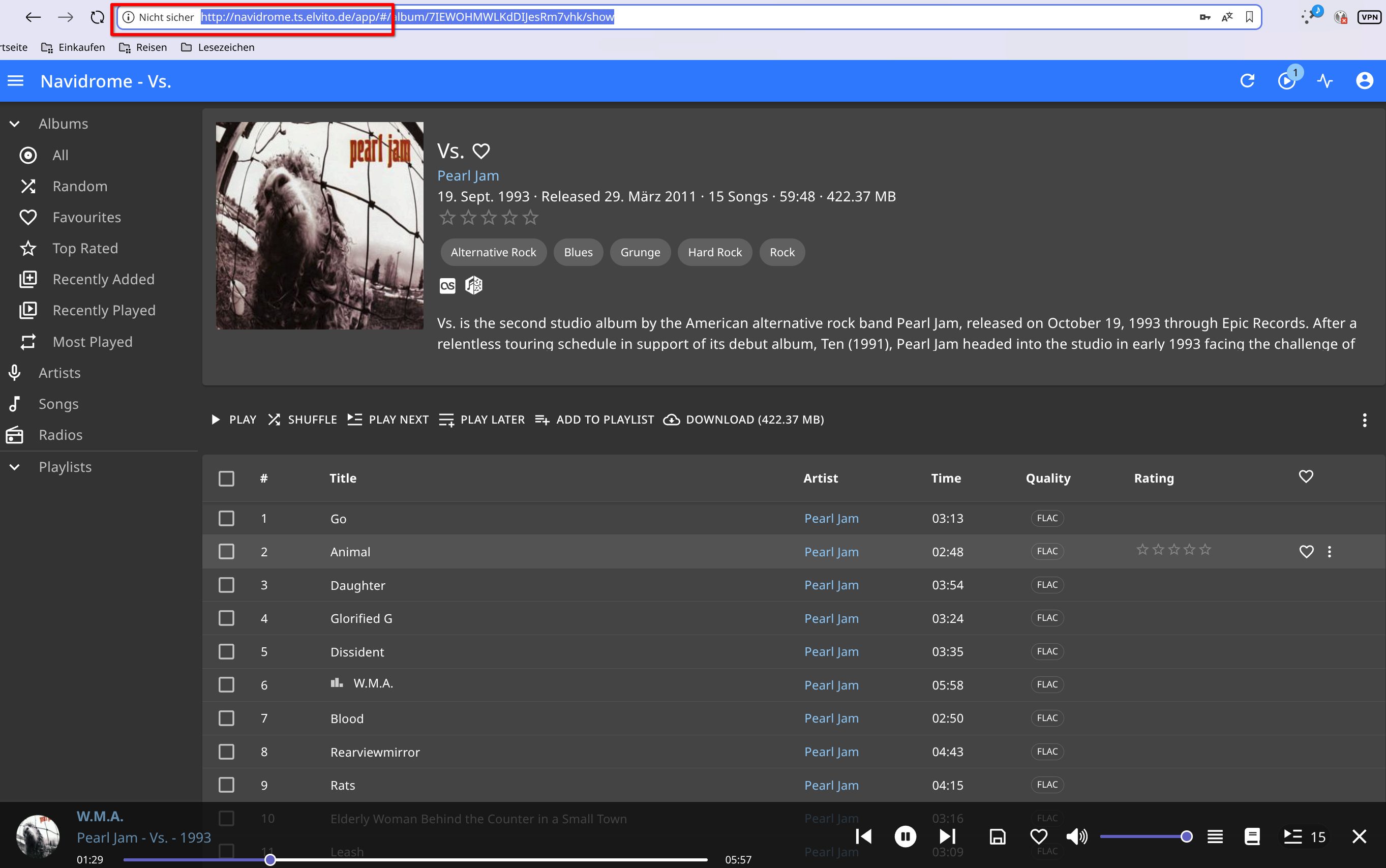Collapse the Playlists section in sidebar
The width and height of the screenshot is (1386, 868).
pos(15,467)
